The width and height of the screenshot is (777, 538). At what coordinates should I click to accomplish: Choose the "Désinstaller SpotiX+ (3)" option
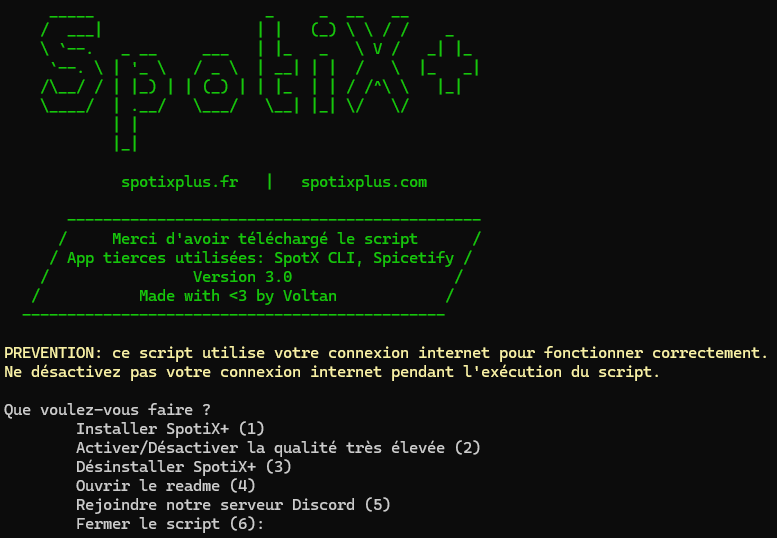pyautogui.click(x=183, y=467)
